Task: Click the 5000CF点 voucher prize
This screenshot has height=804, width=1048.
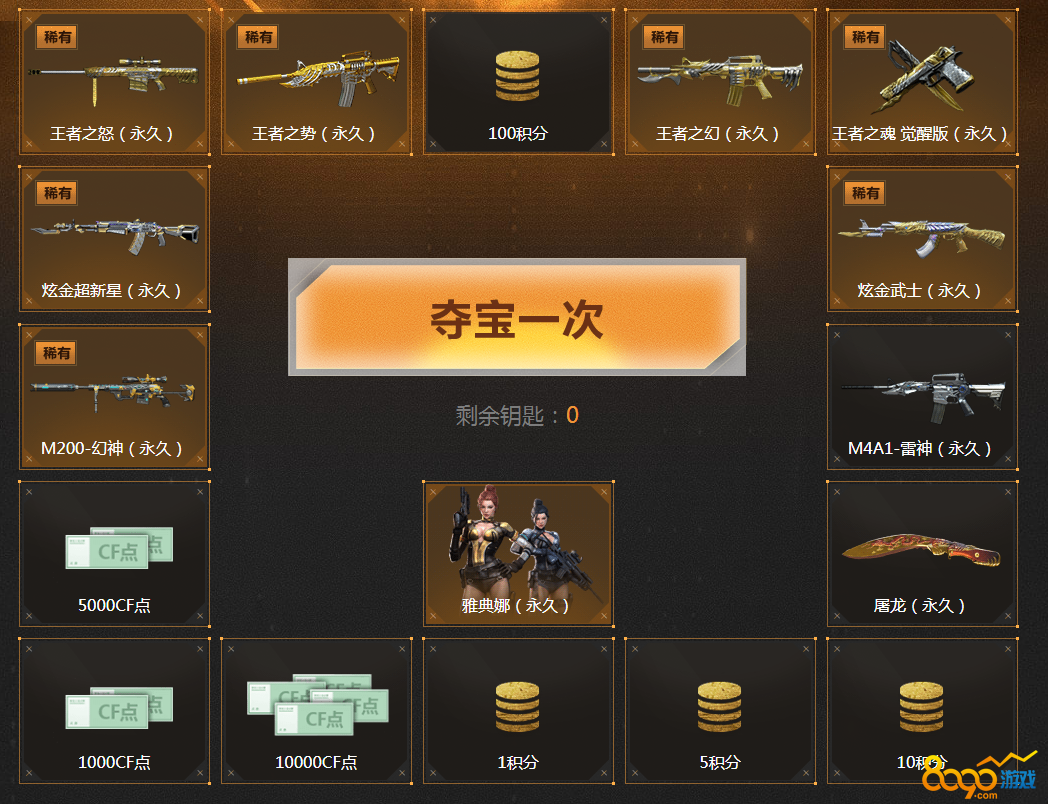Action: point(114,554)
